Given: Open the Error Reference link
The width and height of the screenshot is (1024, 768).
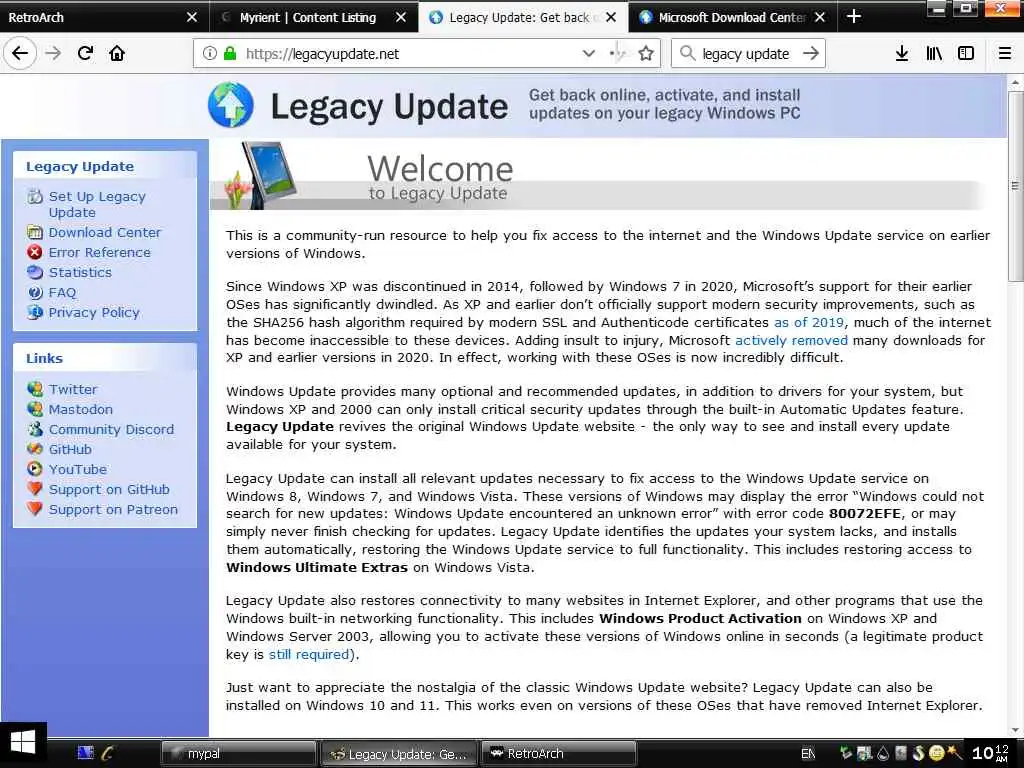Looking at the screenshot, I should click(99, 252).
